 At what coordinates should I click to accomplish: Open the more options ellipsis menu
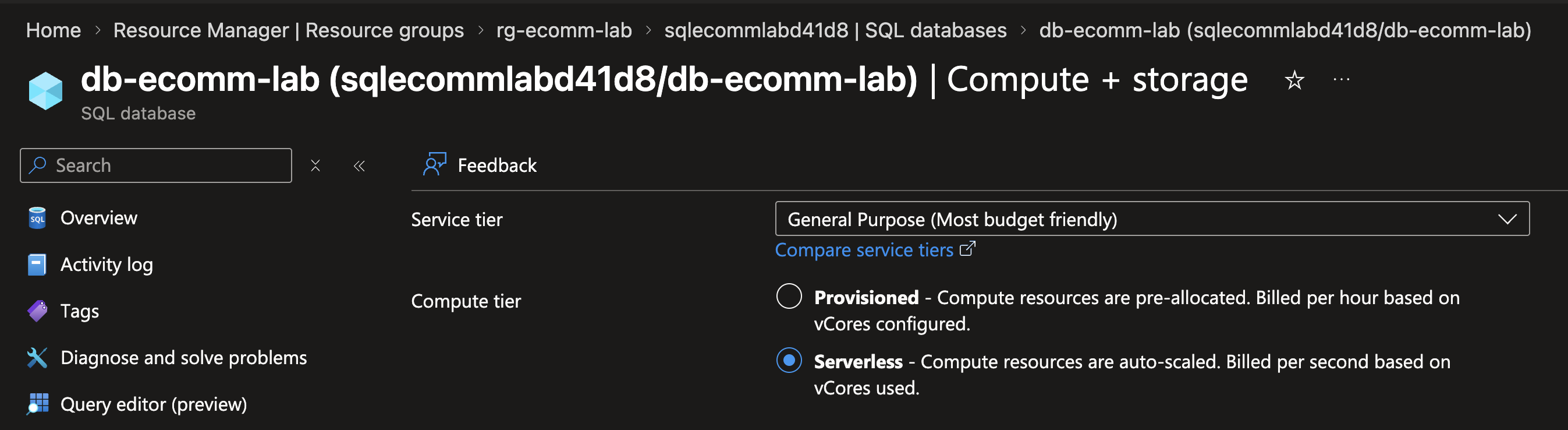point(1341,80)
